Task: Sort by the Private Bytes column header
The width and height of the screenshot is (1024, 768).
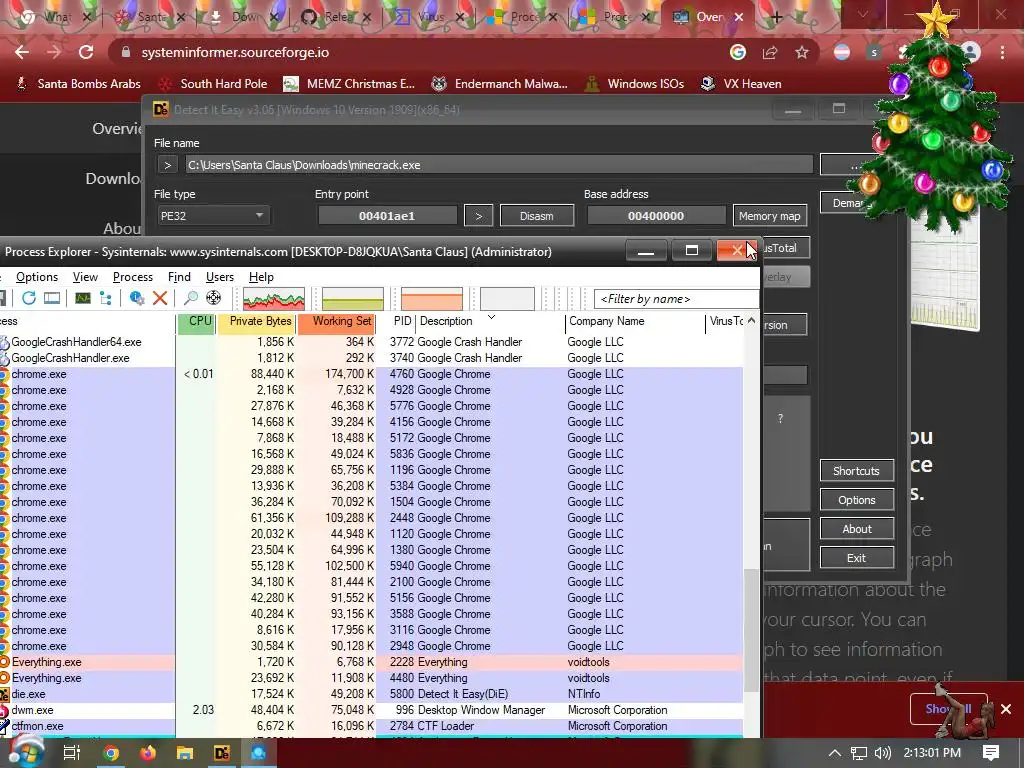Action: 257,321
